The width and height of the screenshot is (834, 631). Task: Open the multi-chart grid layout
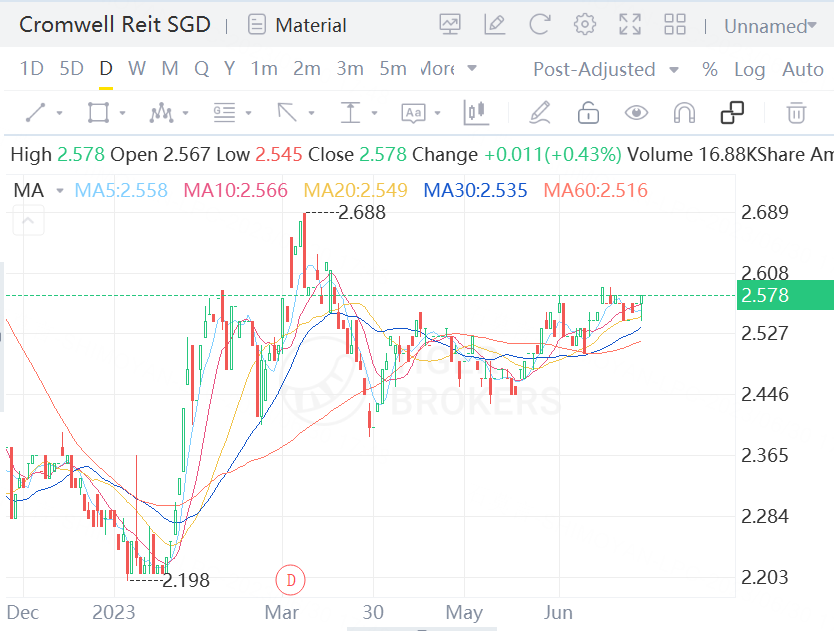click(x=675, y=25)
